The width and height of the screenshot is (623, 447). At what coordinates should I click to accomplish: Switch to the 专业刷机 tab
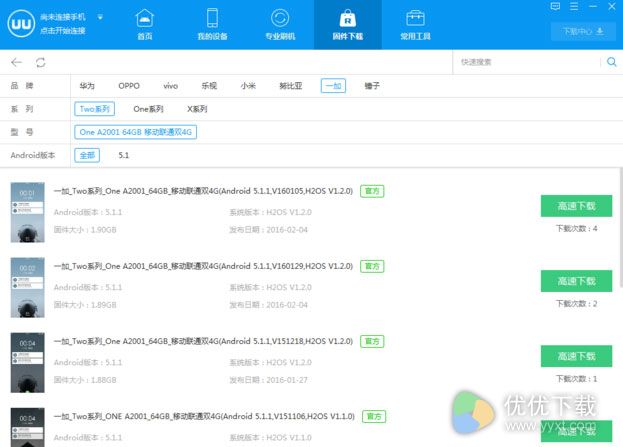pyautogui.click(x=280, y=25)
